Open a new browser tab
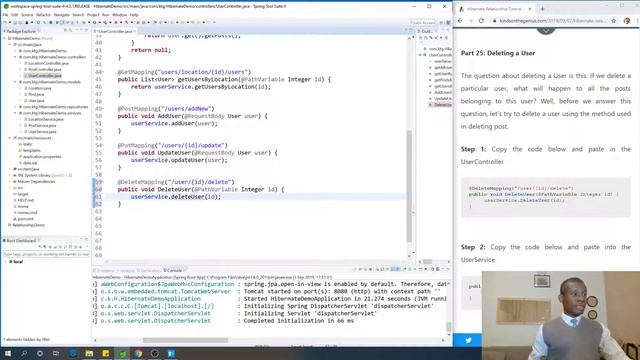This screenshot has height=360, width=640. (542, 8)
